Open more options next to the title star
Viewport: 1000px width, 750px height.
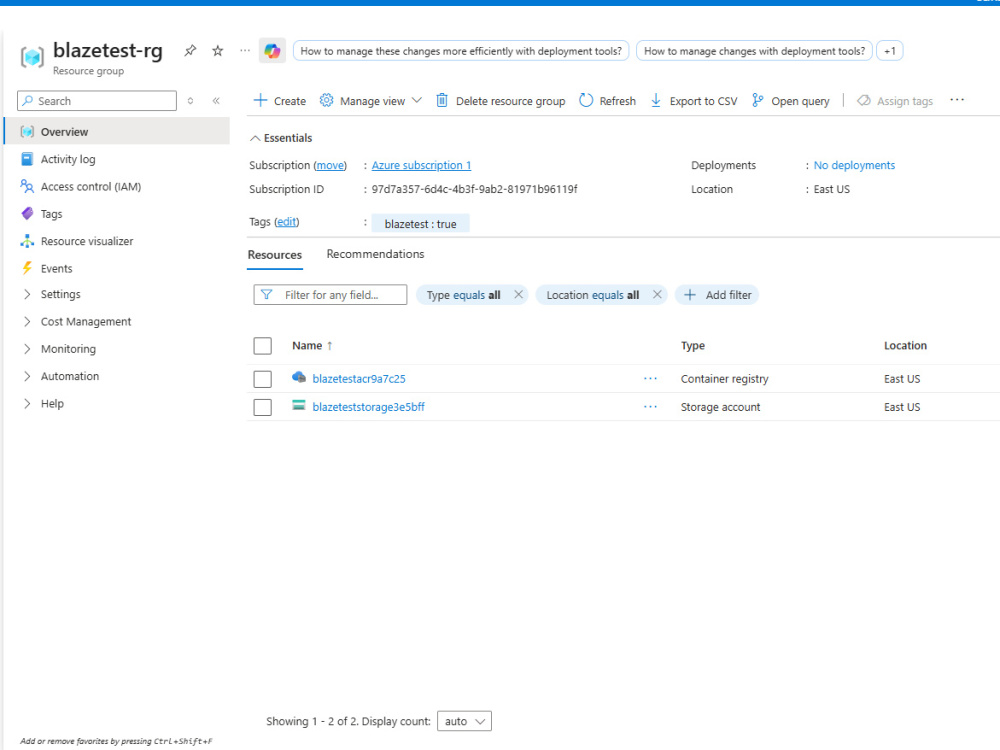coord(245,50)
